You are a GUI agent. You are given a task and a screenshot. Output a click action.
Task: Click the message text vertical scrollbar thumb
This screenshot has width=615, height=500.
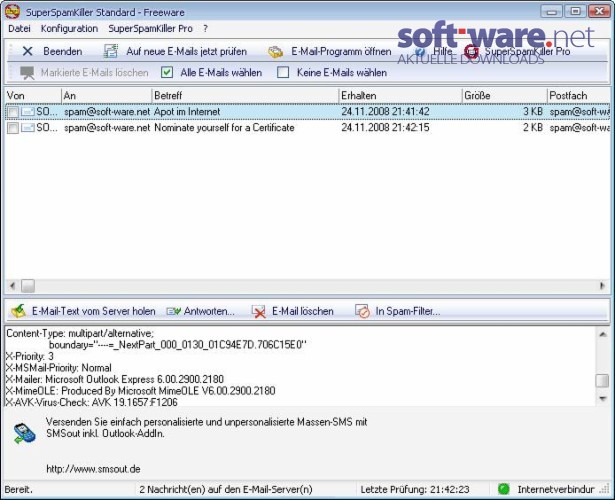pyautogui.click(x=602, y=381)
